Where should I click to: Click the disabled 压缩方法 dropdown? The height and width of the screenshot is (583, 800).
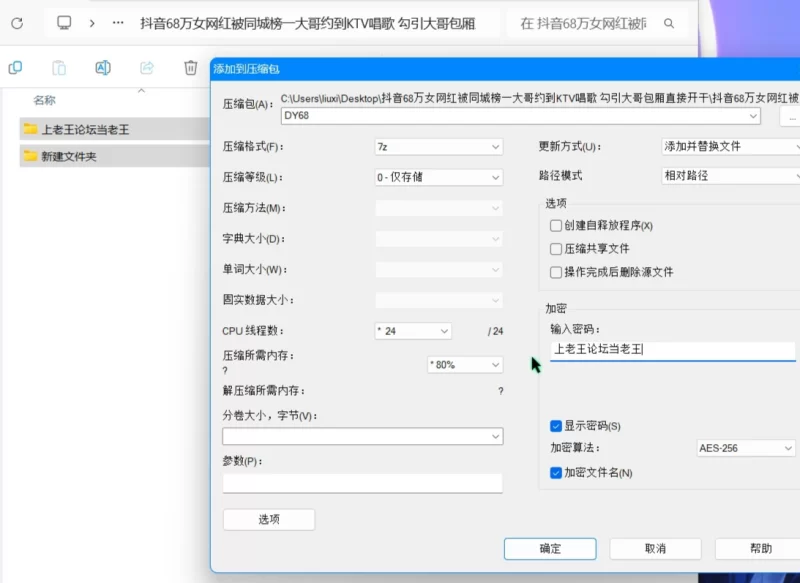[x=439, y=208]
